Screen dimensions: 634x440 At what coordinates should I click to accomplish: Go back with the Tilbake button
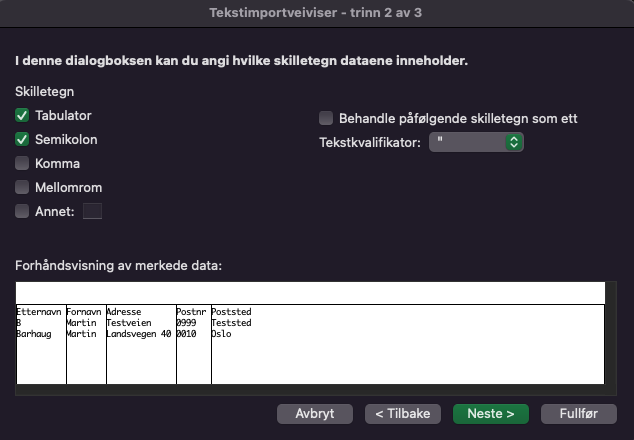click(403, 414)
